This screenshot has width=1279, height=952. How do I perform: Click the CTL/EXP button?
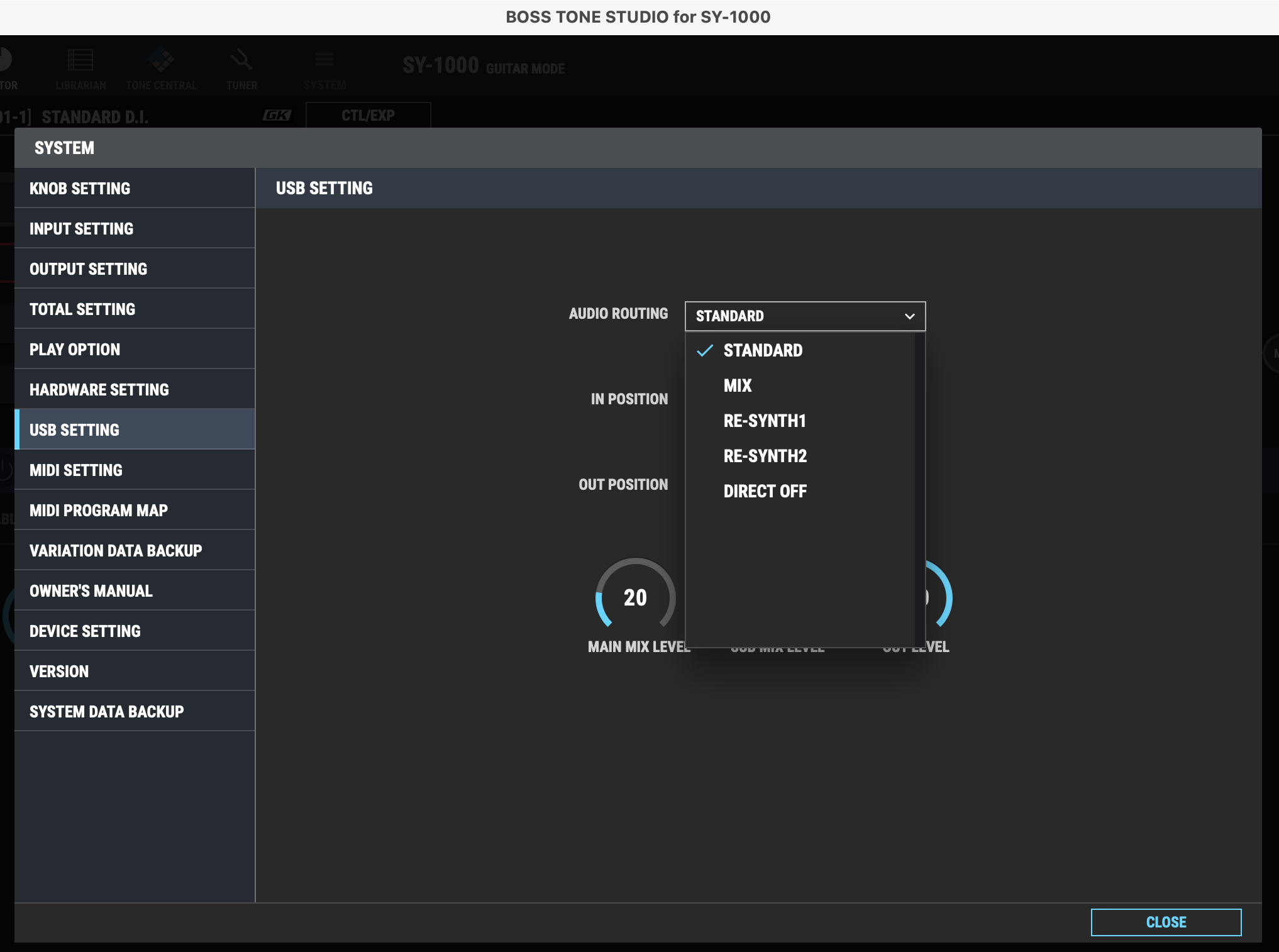click(368, 116)
